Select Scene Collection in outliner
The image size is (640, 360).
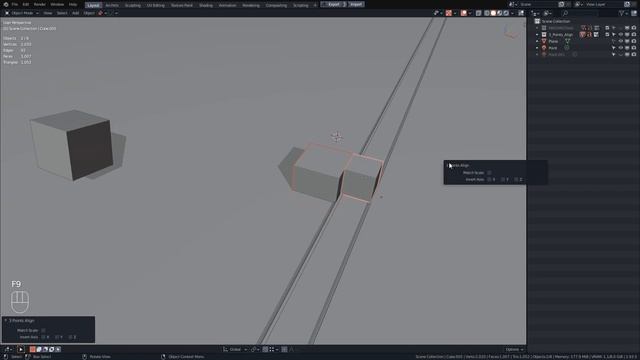pyautogui.click(x=556, y=21)
